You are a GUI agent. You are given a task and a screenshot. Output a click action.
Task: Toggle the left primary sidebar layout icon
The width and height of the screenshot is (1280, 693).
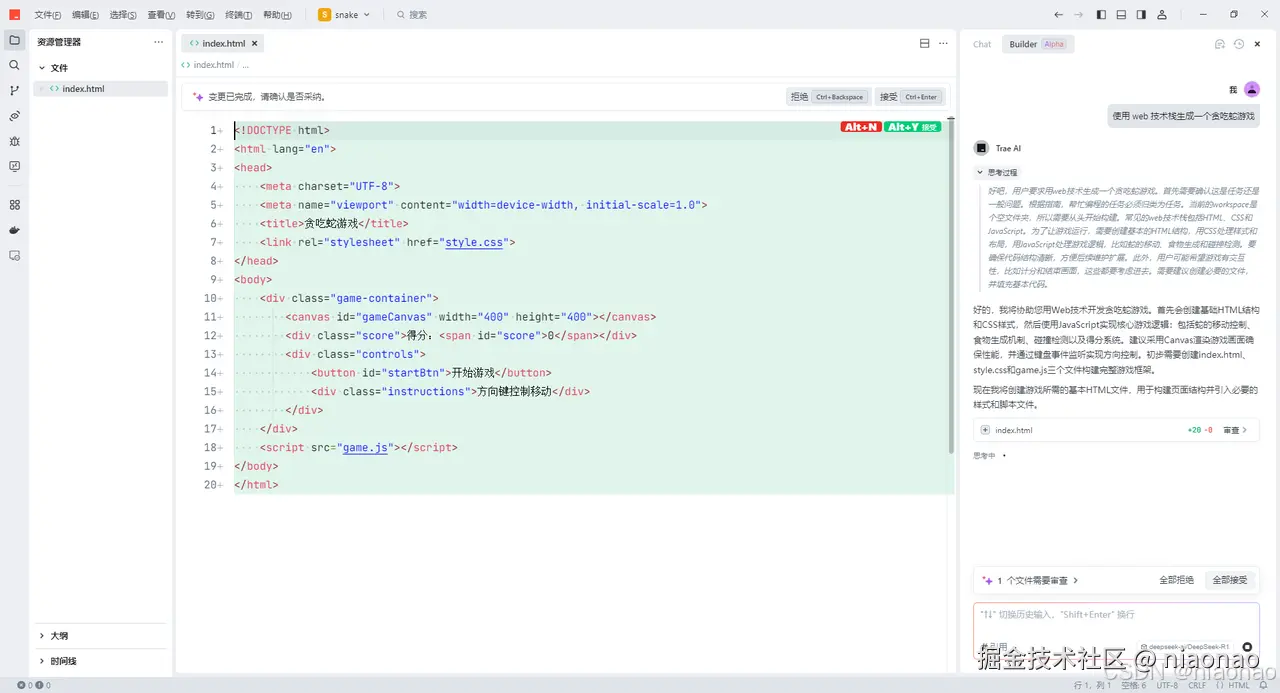pos(1101,15)
